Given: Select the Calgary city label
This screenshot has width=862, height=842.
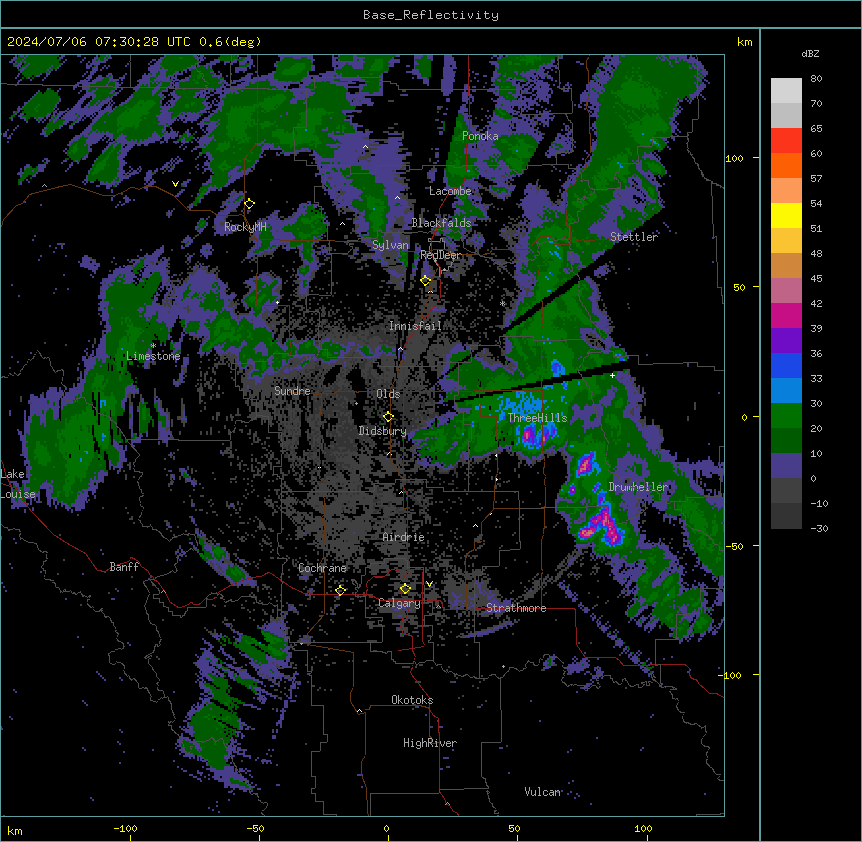Looking at the screenshot, I should (x=400, y=603).
